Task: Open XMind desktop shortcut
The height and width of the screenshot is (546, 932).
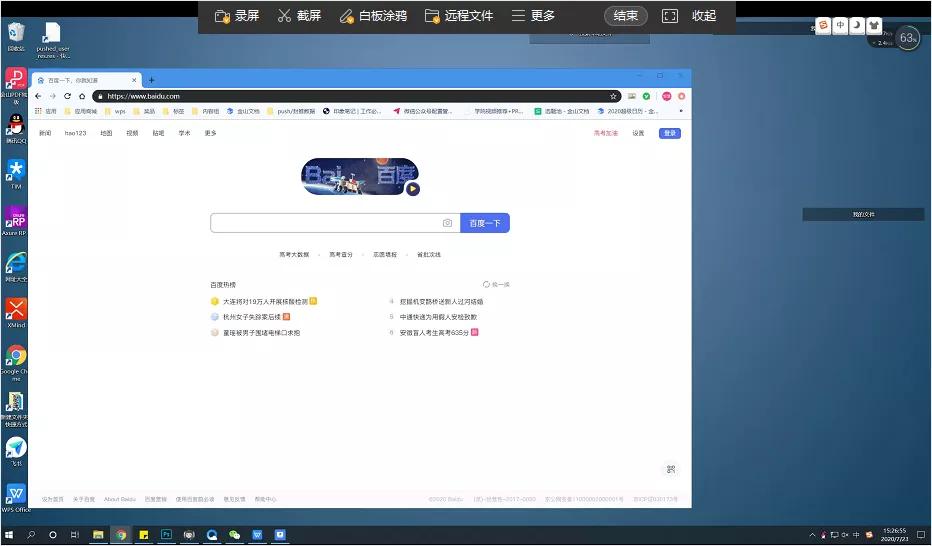Action: 16,313
